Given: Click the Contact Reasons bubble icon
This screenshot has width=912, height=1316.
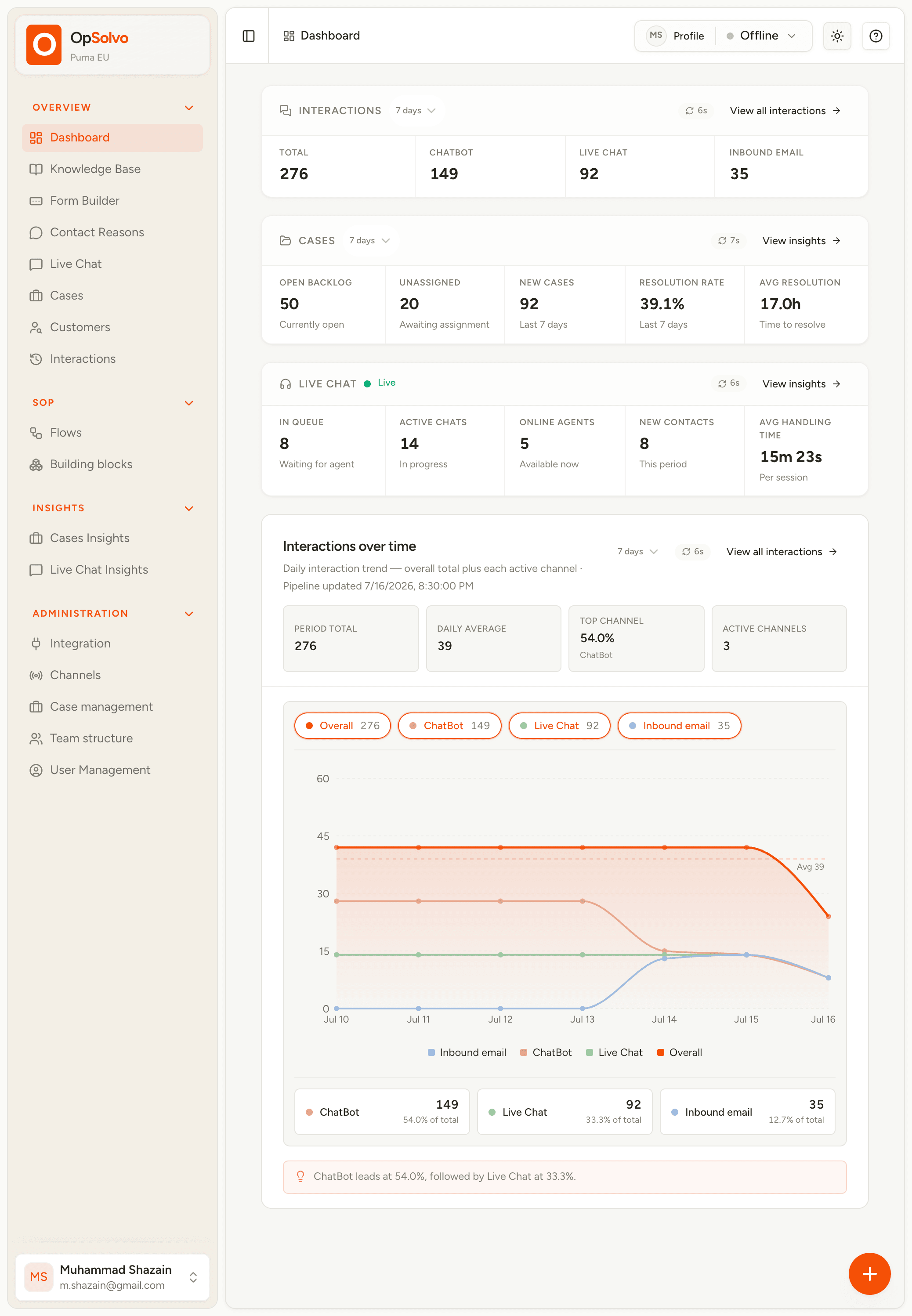Looking at the screenshot, I should pos(36,232).
